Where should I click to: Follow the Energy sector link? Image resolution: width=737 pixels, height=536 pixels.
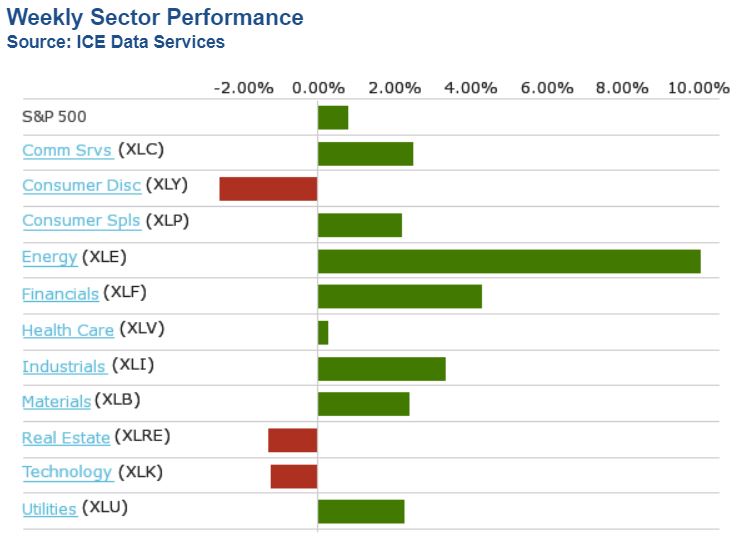(49, 258)
